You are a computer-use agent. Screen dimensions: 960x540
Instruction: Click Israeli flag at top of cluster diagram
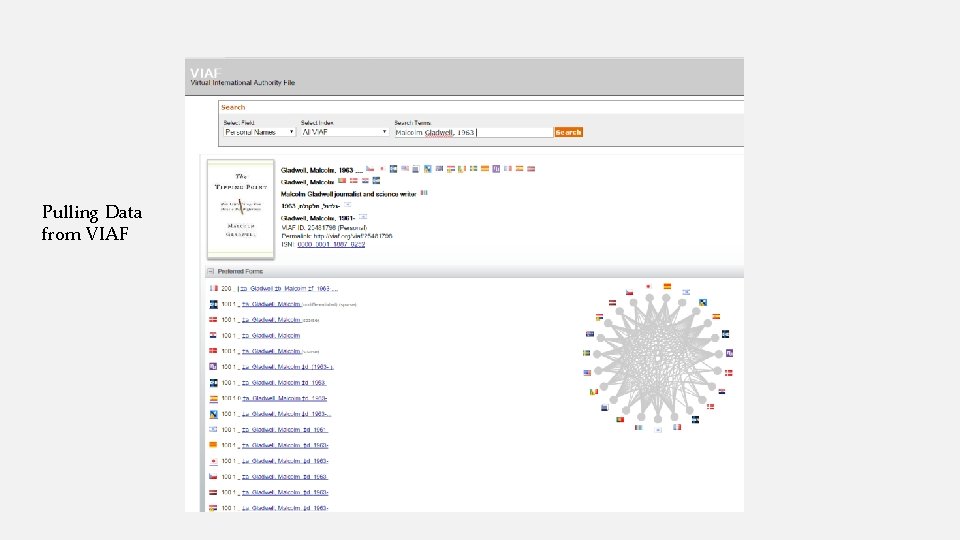pos(686,292)
